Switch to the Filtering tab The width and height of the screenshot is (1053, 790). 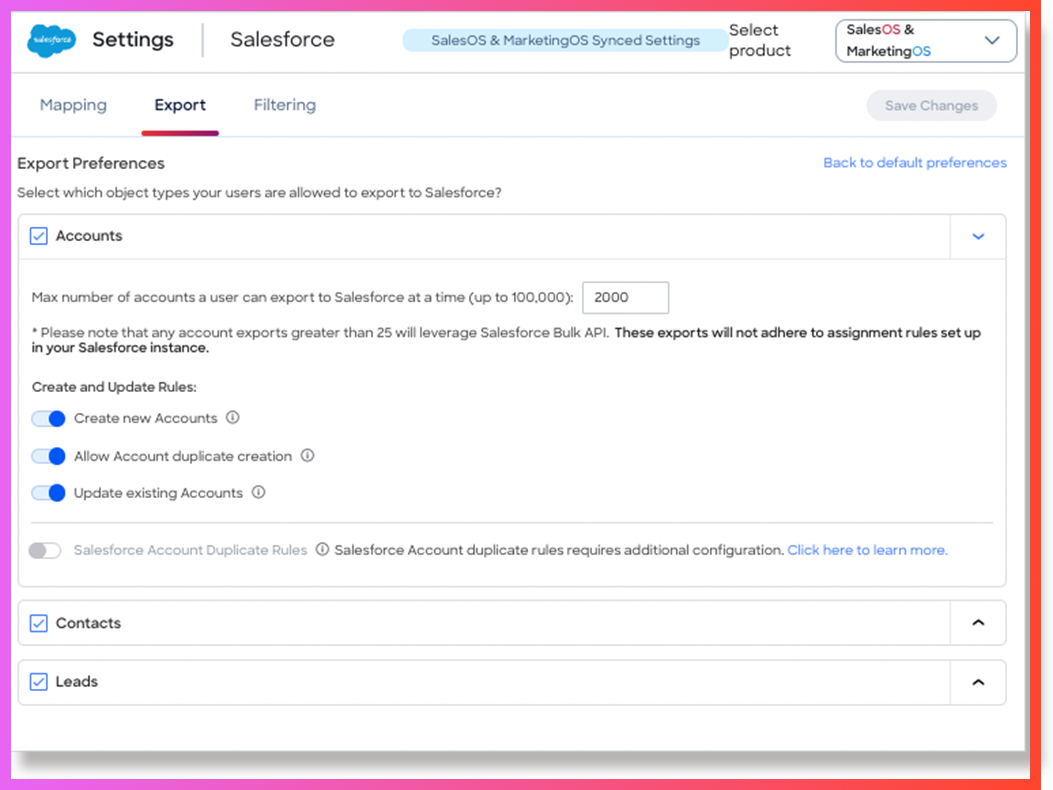click(x=284, y=104)
